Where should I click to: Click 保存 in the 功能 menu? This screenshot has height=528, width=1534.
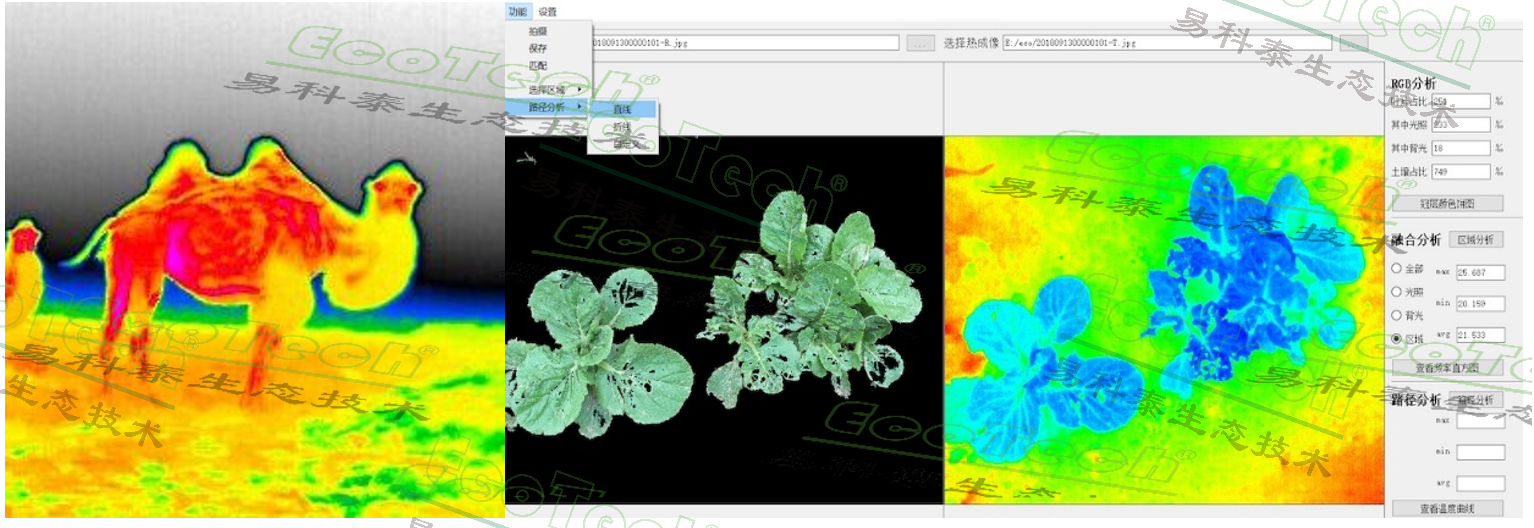click(538, 48)
